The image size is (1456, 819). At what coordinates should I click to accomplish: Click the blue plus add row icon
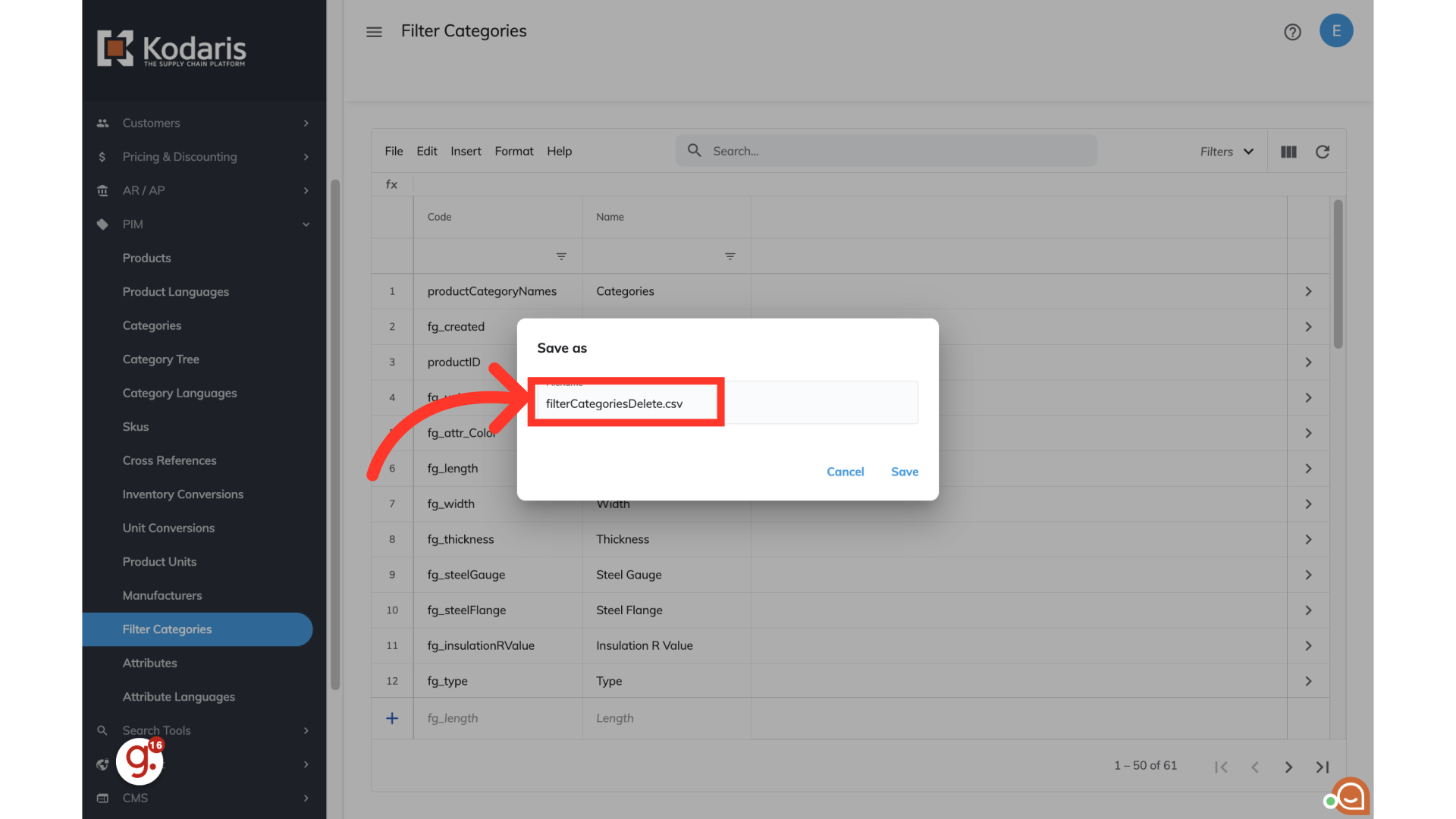pos(392,718)
